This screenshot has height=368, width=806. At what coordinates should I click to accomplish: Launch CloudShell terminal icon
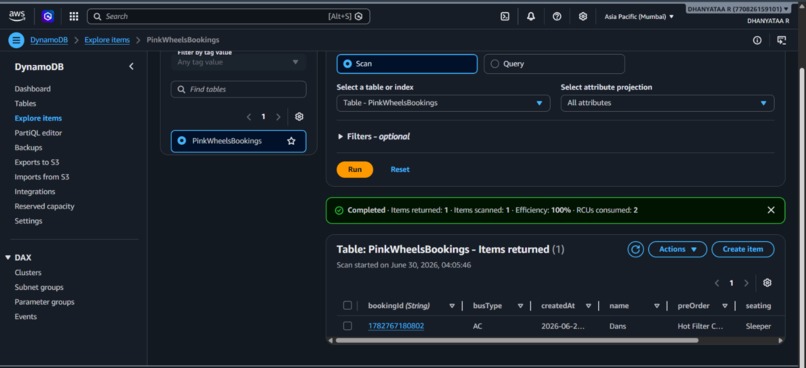(505, 16)
